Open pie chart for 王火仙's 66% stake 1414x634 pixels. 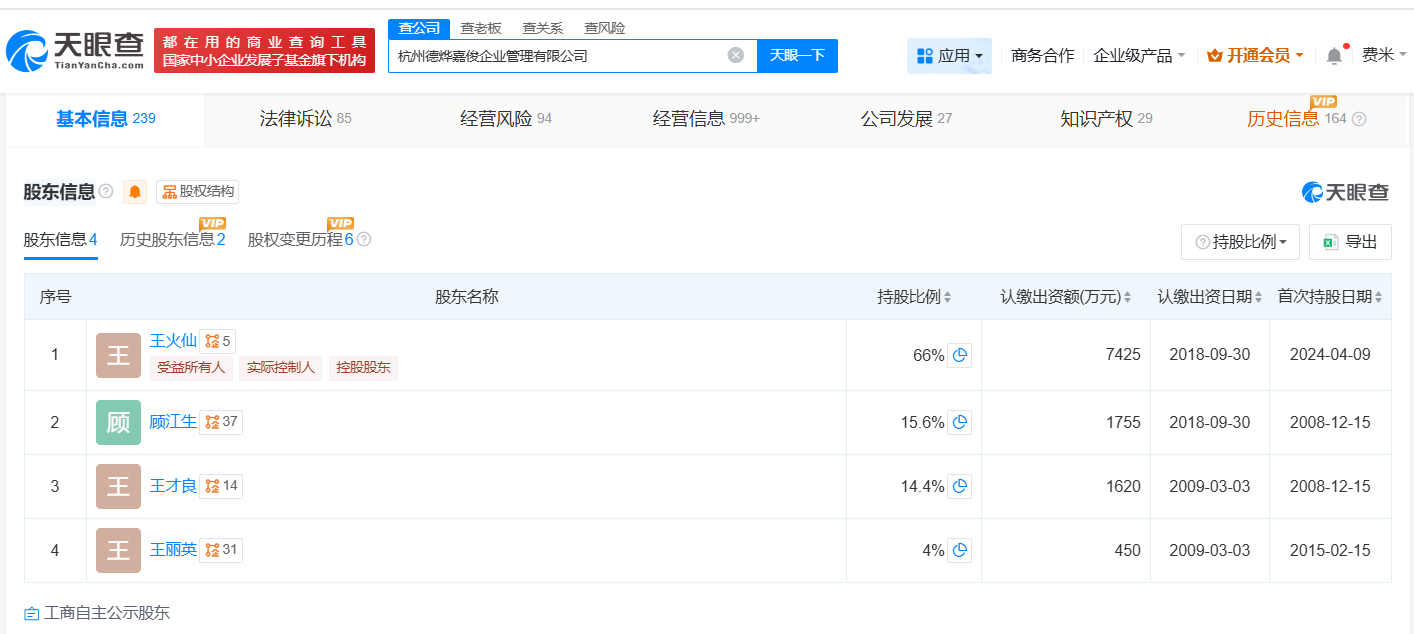coord(959,354)
